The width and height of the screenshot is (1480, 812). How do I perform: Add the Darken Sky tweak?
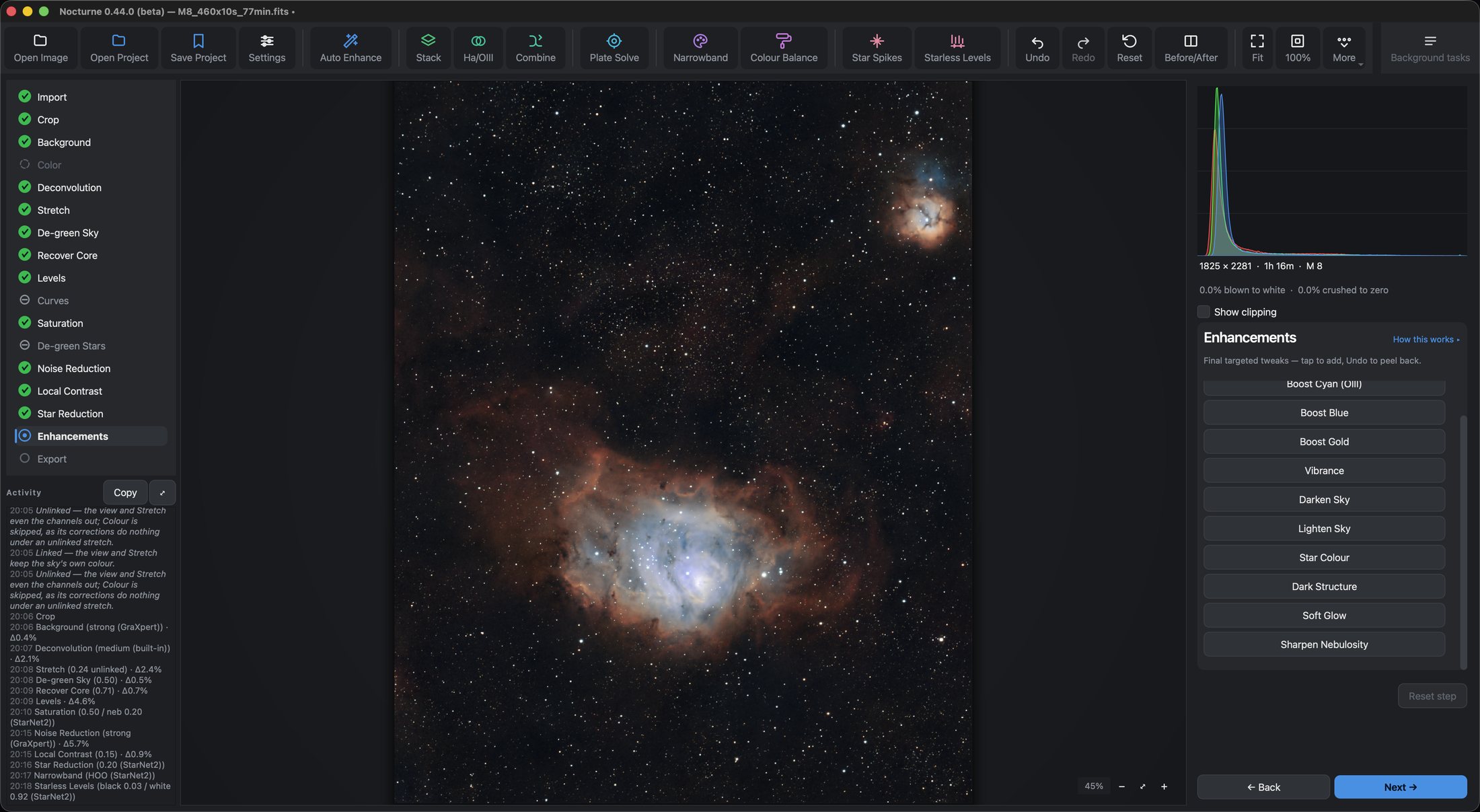click(x=1323, y=499)
